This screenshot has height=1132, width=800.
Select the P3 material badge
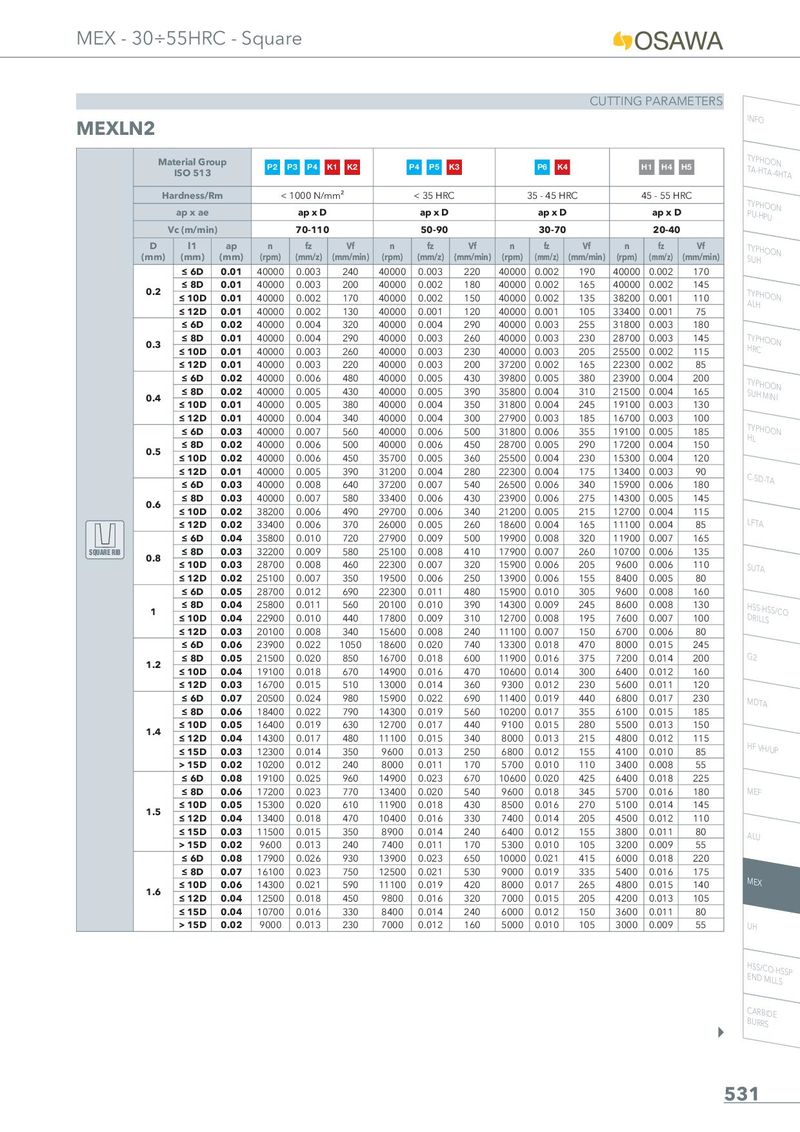click(292, 167)
